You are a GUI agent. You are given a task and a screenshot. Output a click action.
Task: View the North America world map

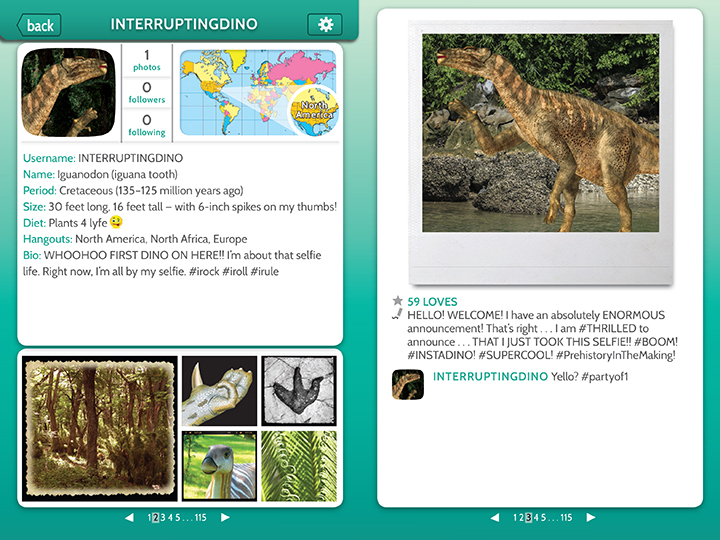tap(259, 93)
